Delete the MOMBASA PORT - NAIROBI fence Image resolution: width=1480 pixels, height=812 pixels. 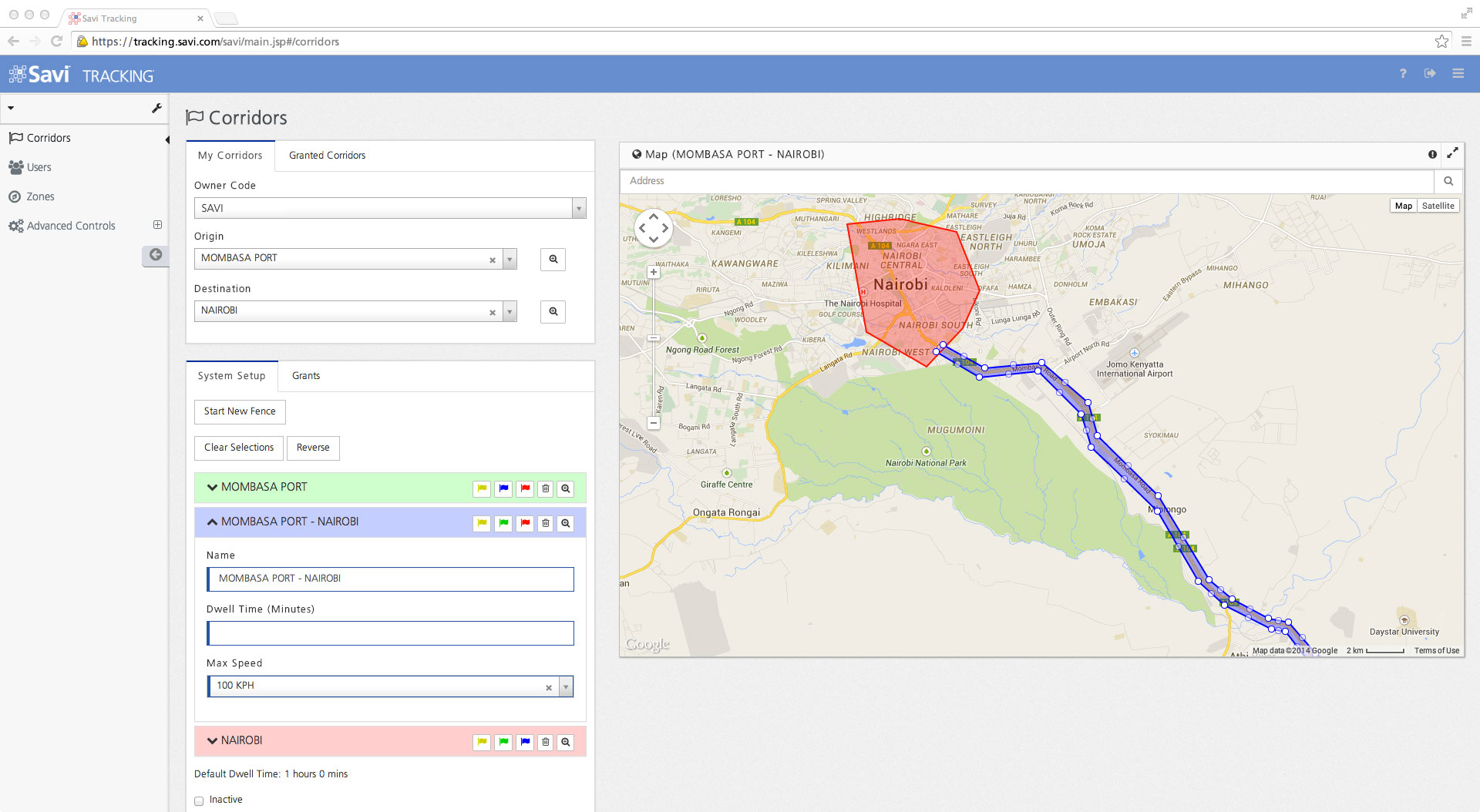coord(546,524)
